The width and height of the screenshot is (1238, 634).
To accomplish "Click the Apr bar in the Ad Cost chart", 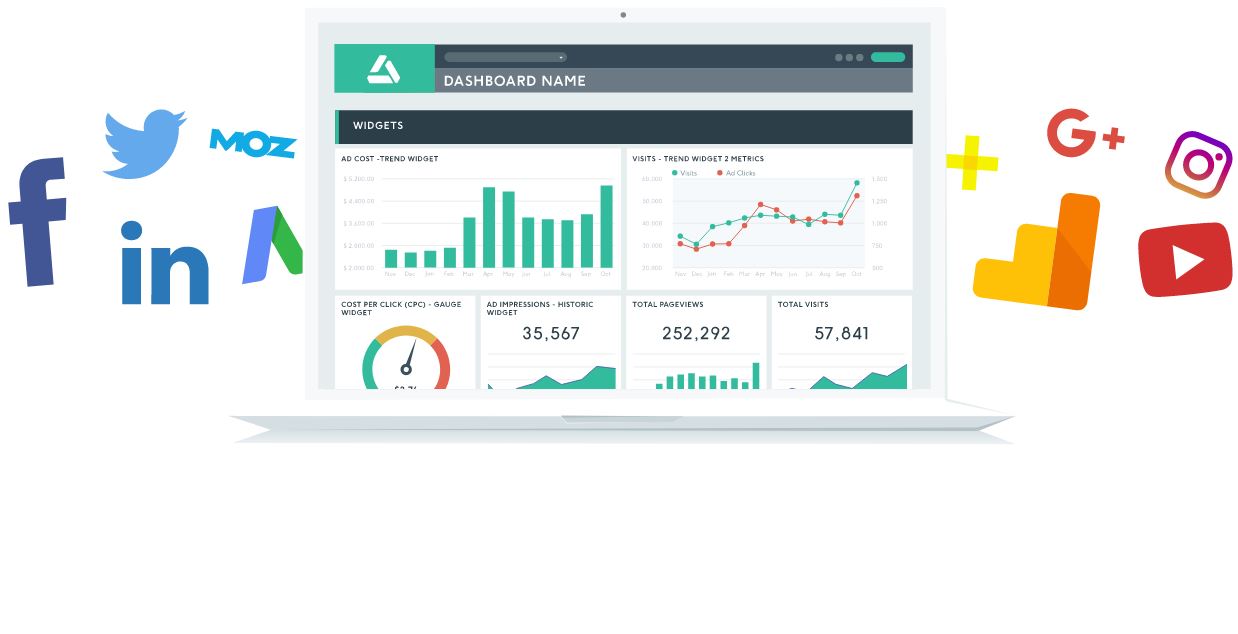I will (489, 228).
